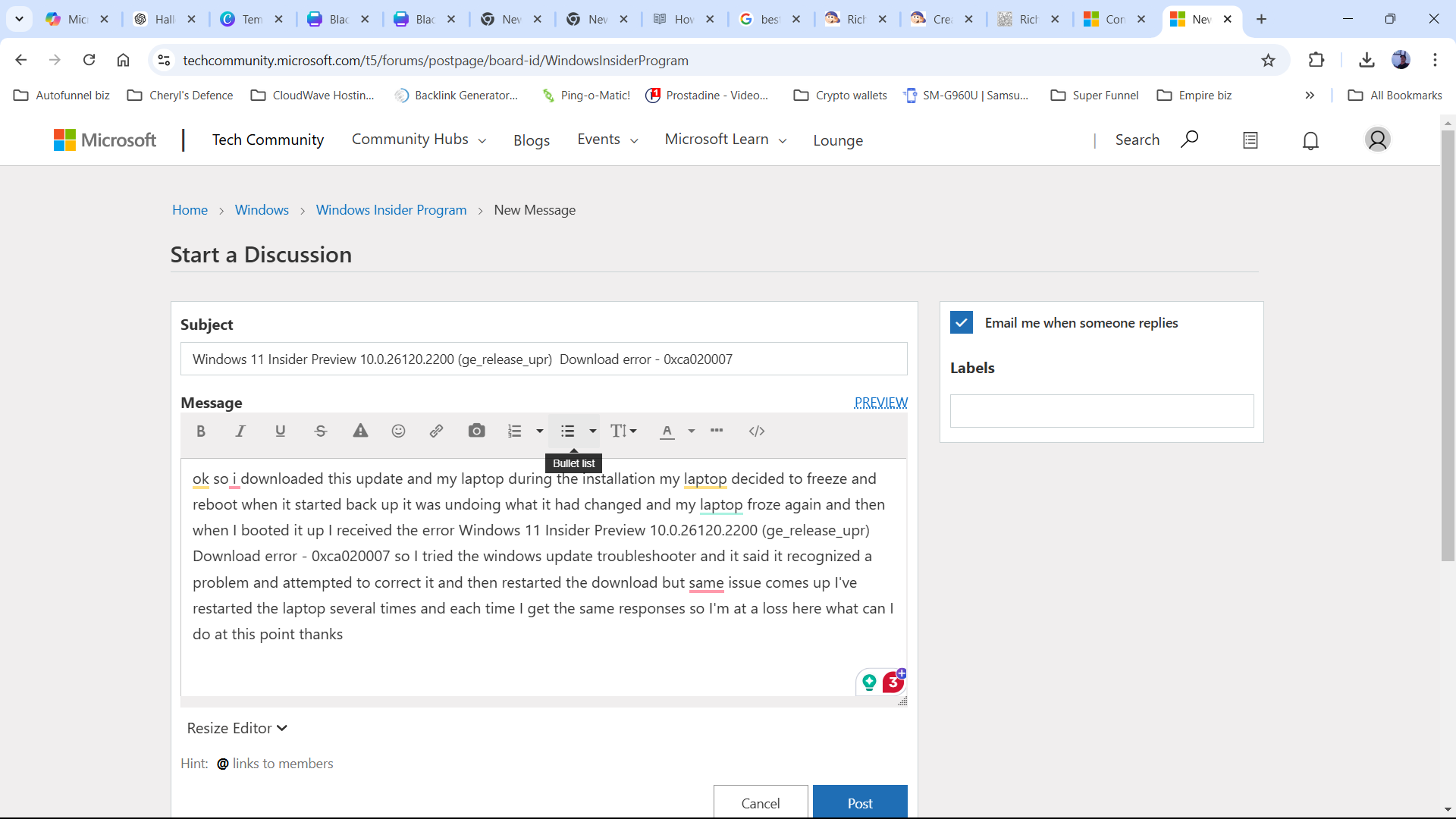Insert an emoji into the message
Viewport: 1456px width, 819px height.
tap(398, 431)
